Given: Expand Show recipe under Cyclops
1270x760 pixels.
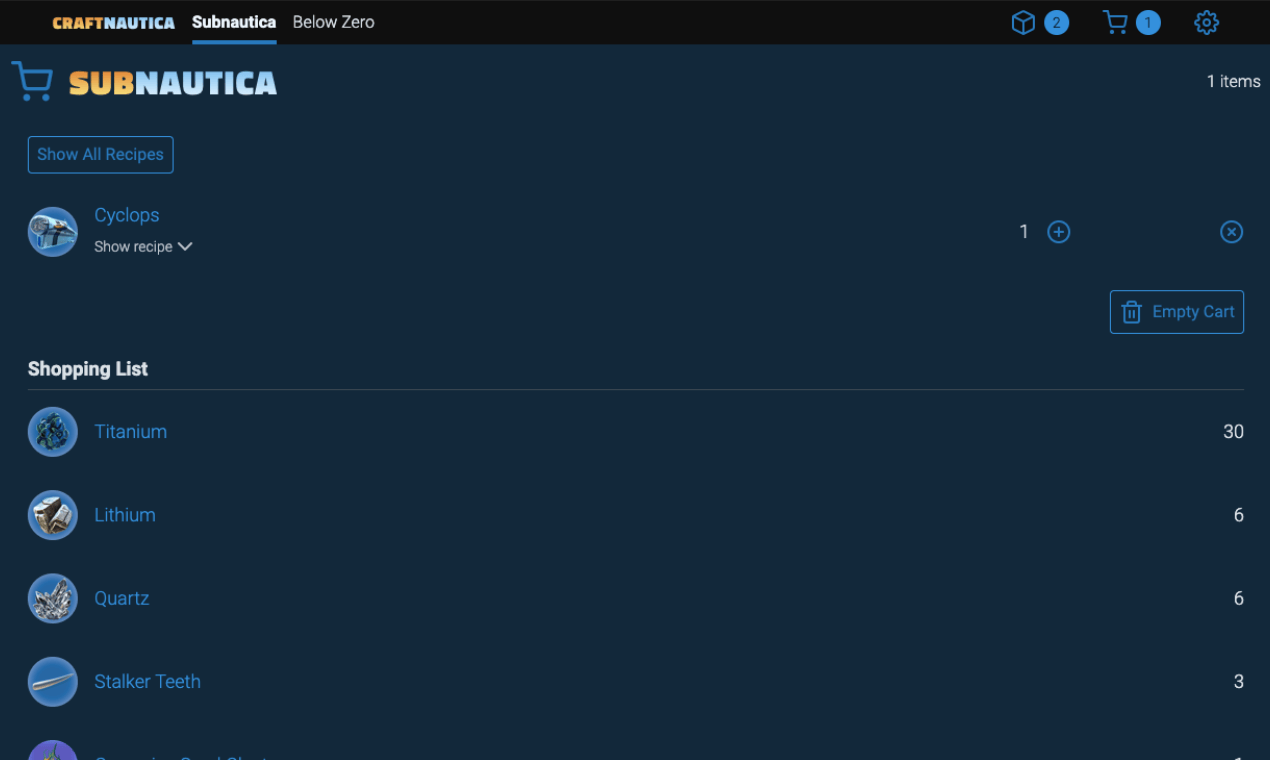Looking at the screenshot, I should (x=143, y=247).
